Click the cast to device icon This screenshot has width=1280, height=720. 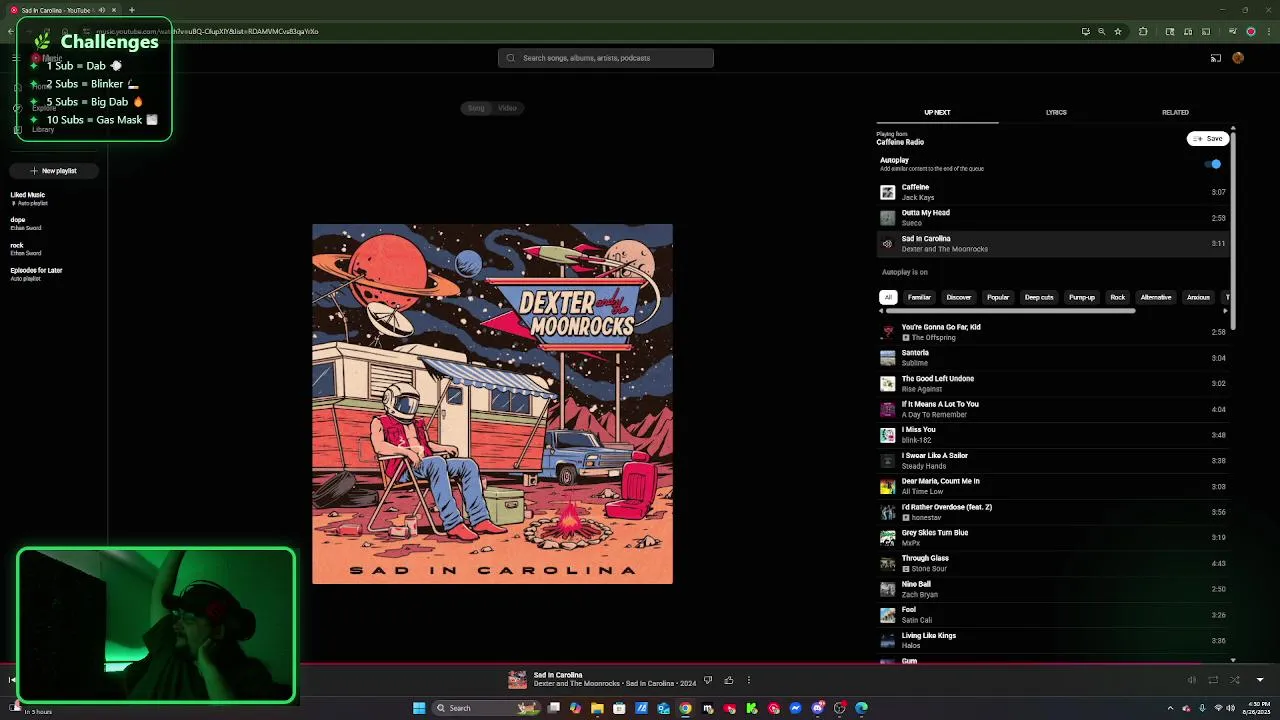1216,58
